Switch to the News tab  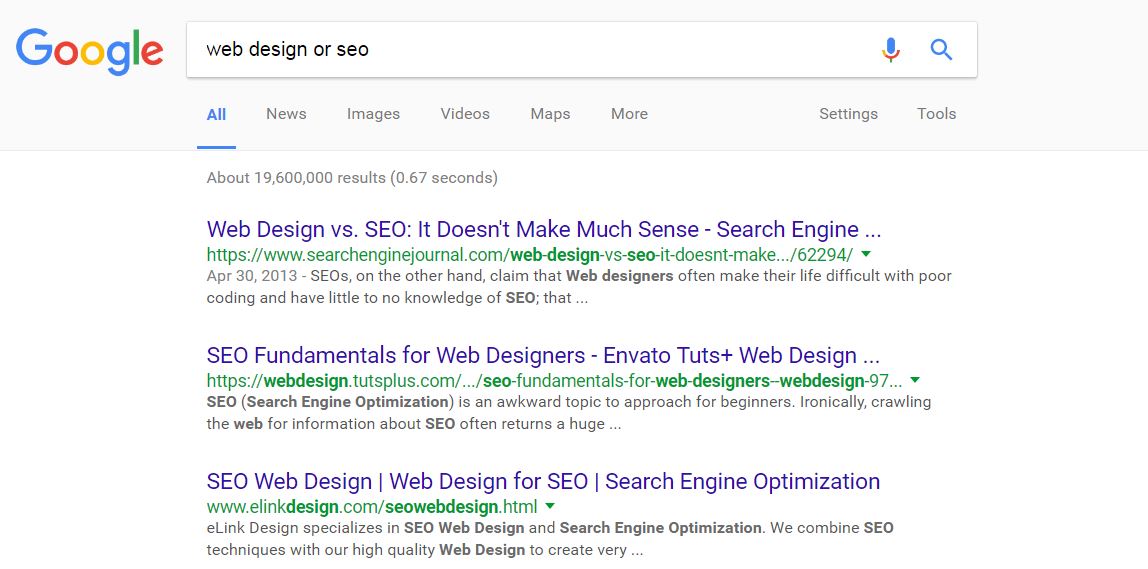click(x=286, y=114)
